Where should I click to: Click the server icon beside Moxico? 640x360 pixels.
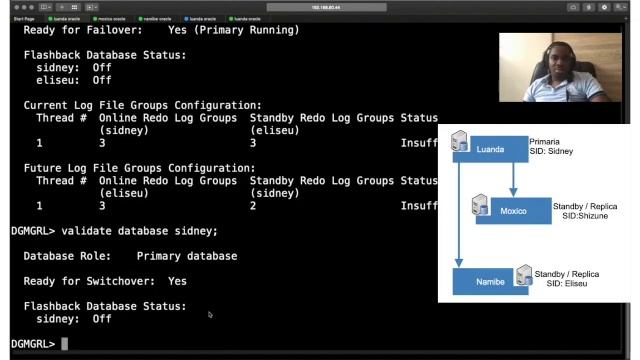pos(480,204)
